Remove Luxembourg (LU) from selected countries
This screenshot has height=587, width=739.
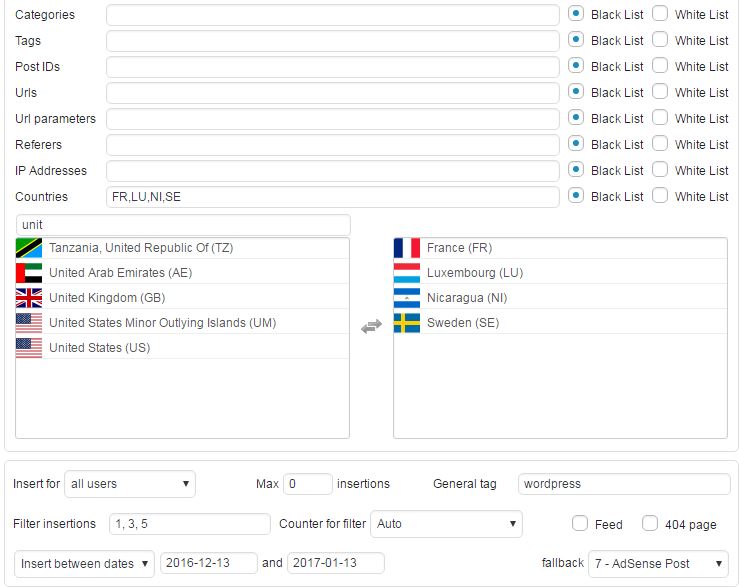point(560,273)
